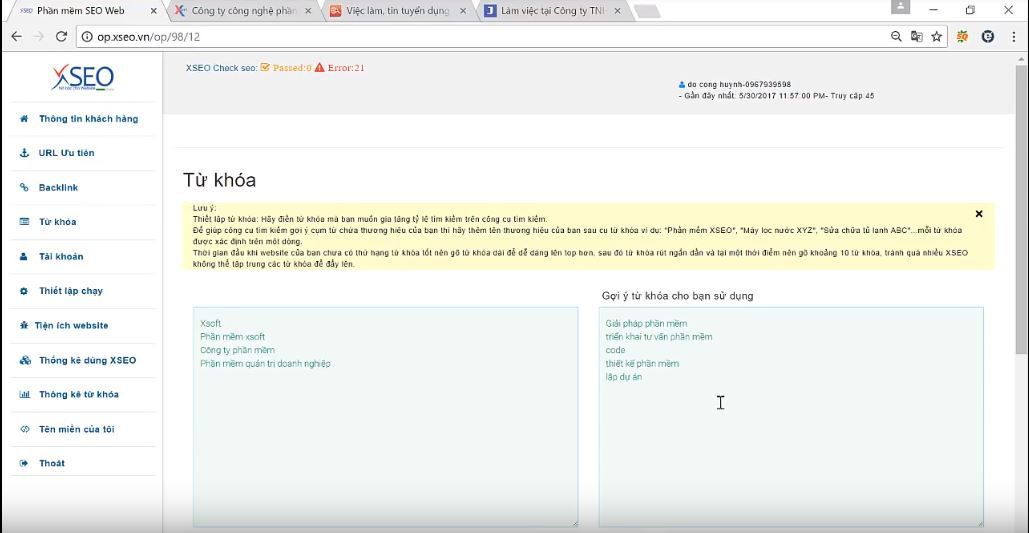This screenshot has height=533, width=1029.
Task: Click Tên miền của tôi link
Action: [76, 429]
